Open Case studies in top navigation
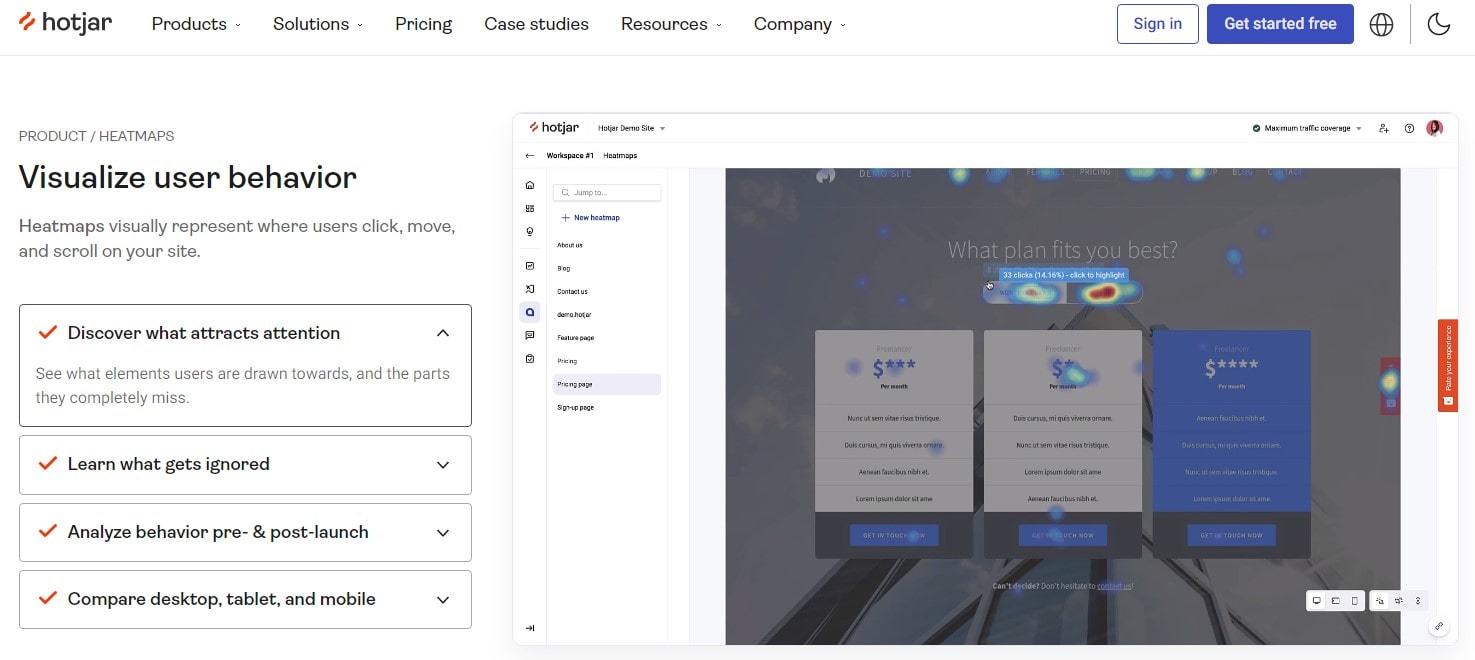This screenshot has height=660, width=1475. [x=536, y=24]
